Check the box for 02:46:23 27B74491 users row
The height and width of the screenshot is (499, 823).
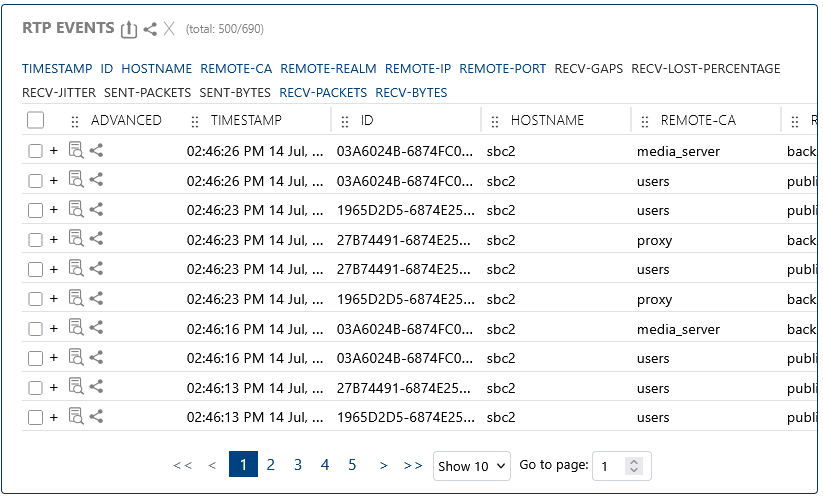pos(35,269)
